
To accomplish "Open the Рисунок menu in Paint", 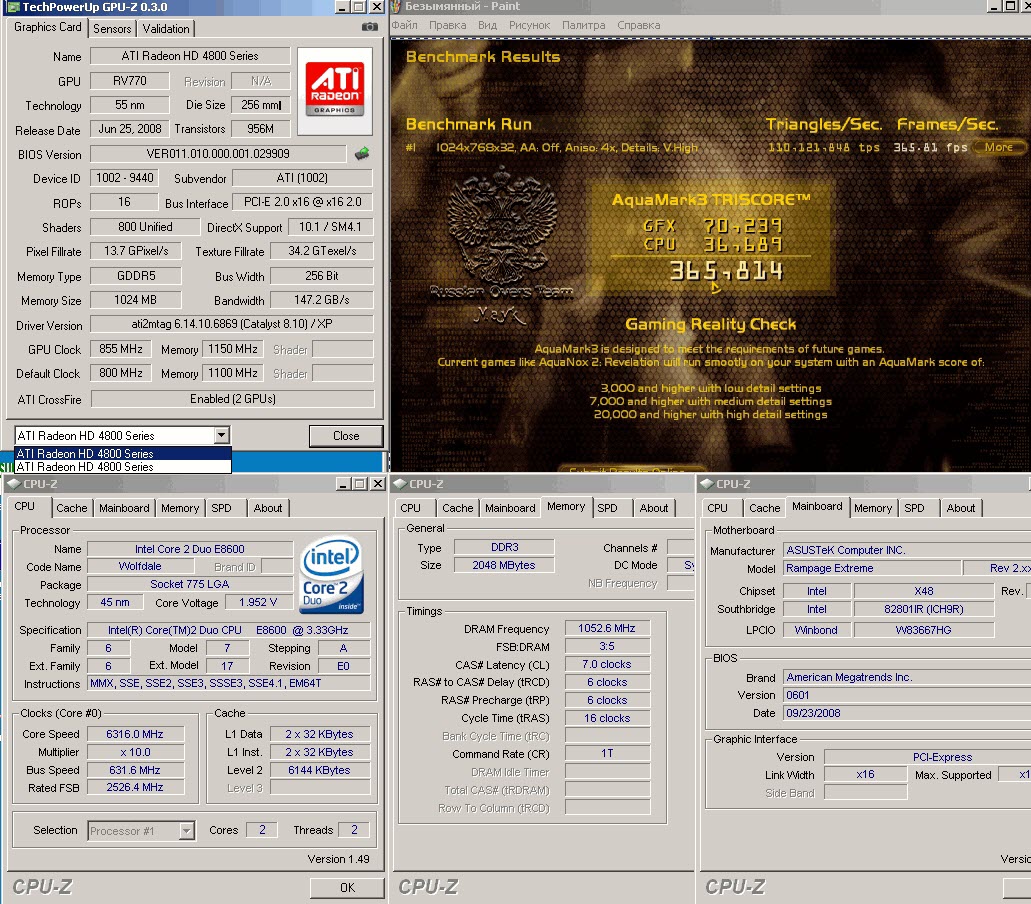I will tap(529, 25).
